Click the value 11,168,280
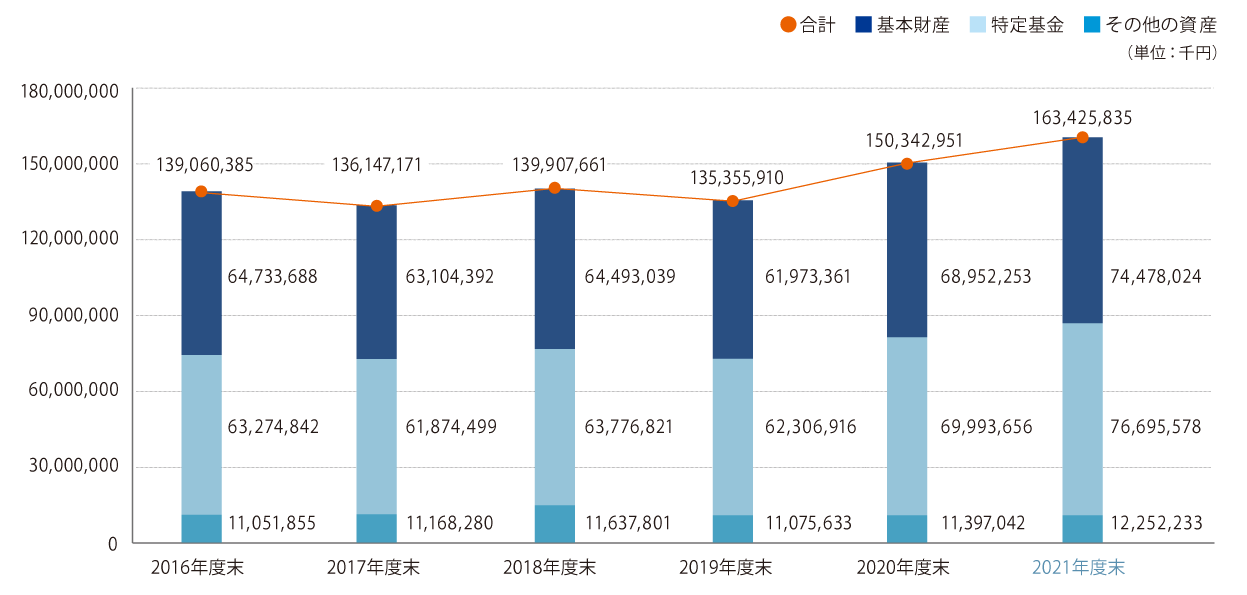The image size is (1247, 595). tap(450, 523)
